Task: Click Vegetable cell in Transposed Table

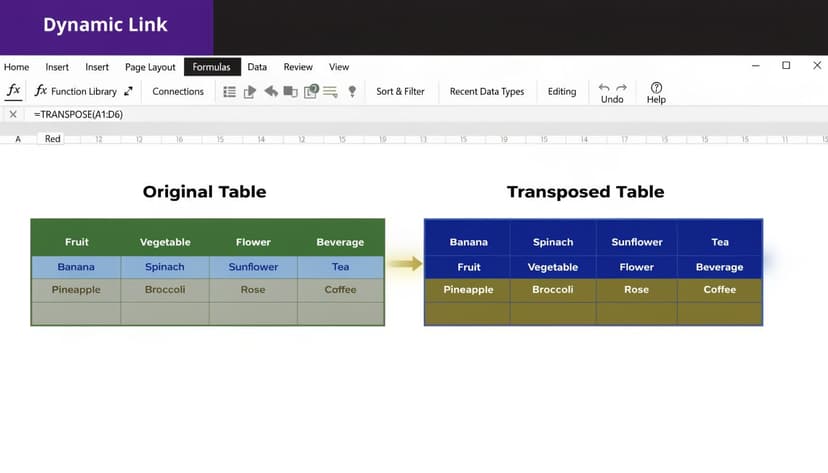Action: point(553,267)
